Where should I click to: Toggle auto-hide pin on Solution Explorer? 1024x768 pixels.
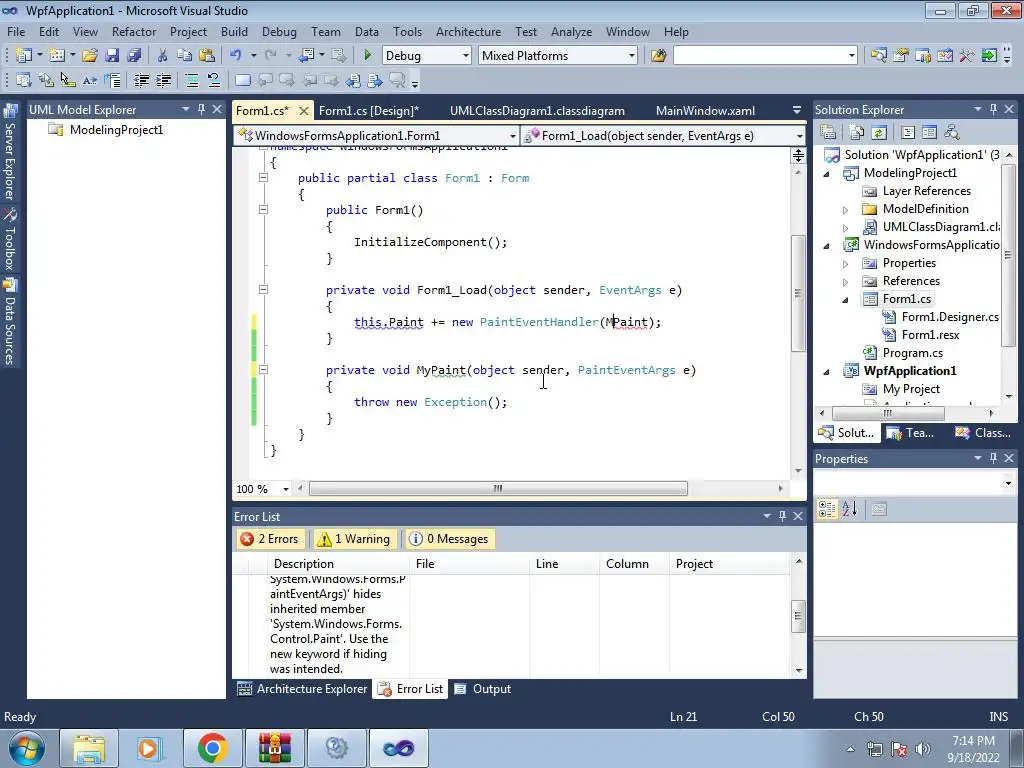pos(993,110)
